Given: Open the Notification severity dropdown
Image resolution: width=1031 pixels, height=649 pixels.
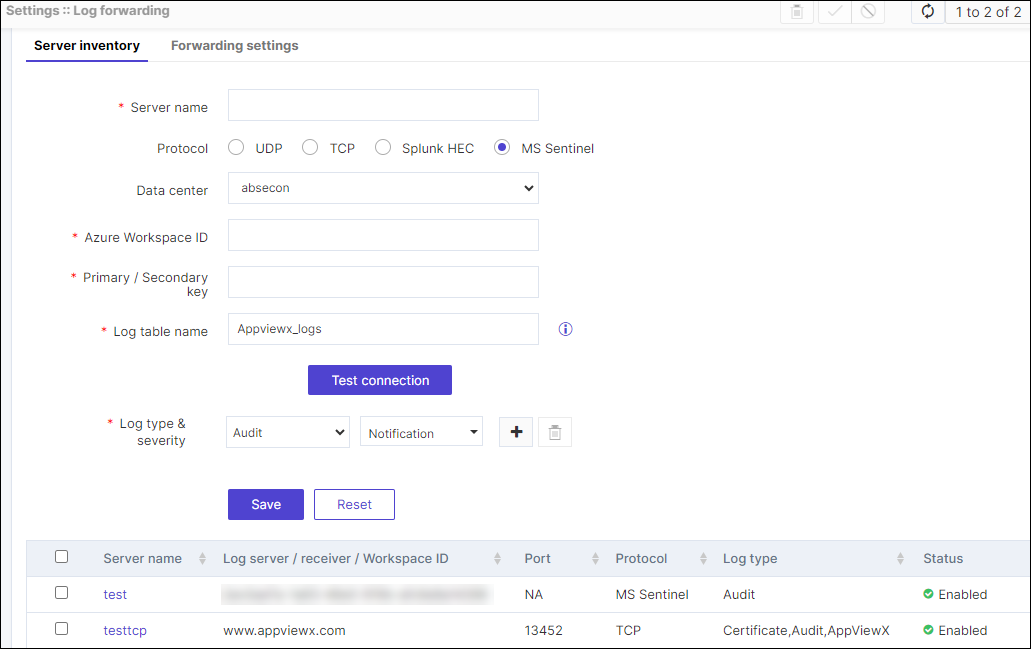Looking at the screenshot, I should click(421, 432).
